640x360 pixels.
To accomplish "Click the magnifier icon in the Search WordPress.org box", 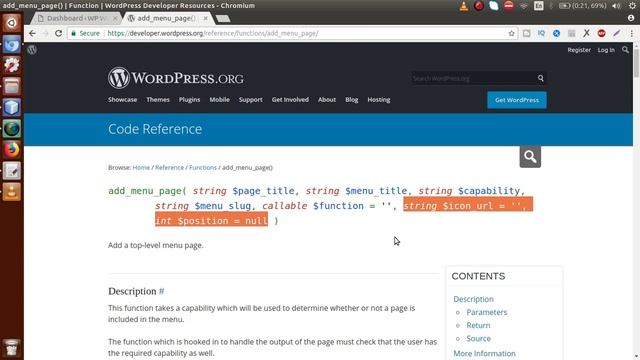I will coord(540,78).
